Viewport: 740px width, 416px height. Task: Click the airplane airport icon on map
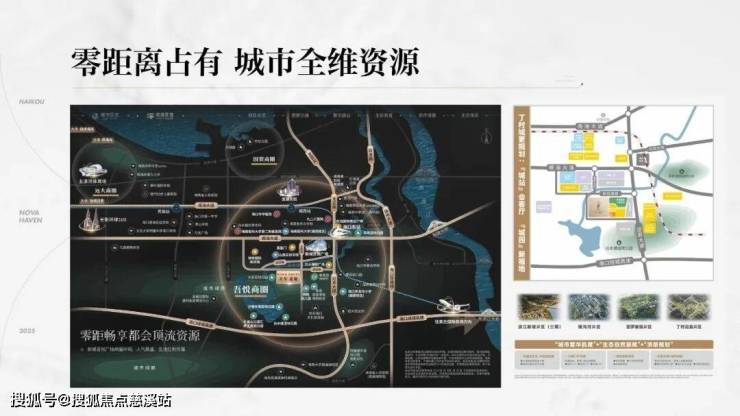[454, 304]
